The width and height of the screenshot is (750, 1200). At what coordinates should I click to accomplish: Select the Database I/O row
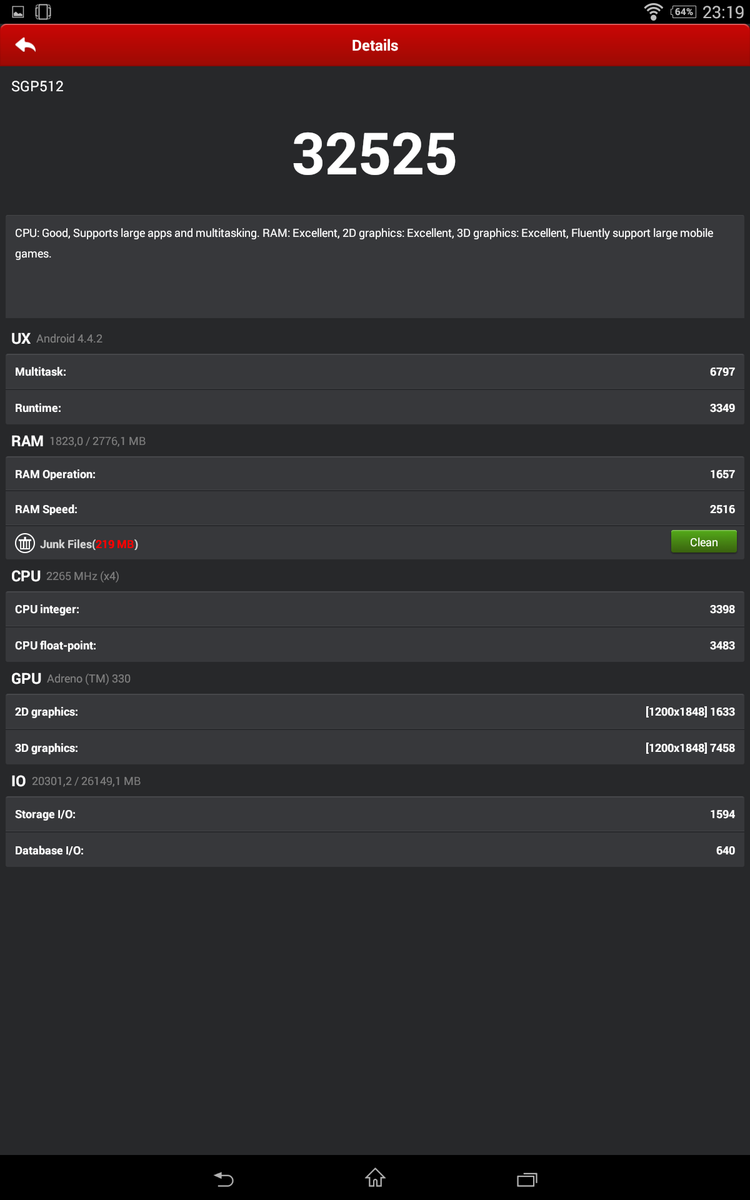click(375, 851)
